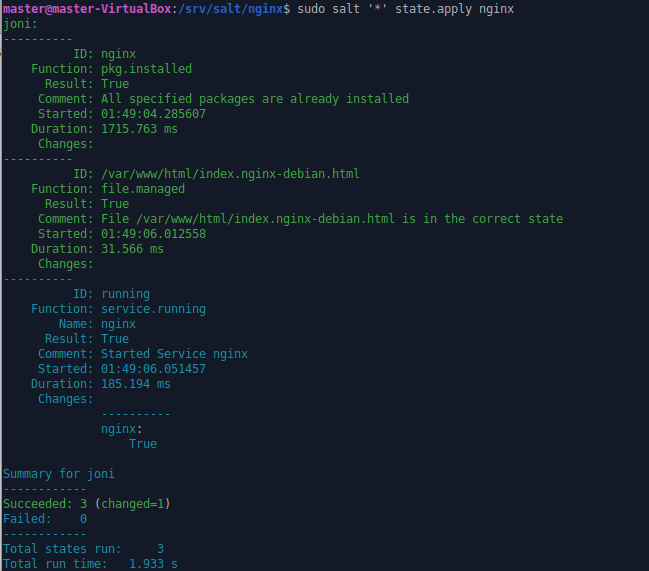Click the 'Total states run' line
This screenshot has width=649, height=571.
tap(83, 549)
